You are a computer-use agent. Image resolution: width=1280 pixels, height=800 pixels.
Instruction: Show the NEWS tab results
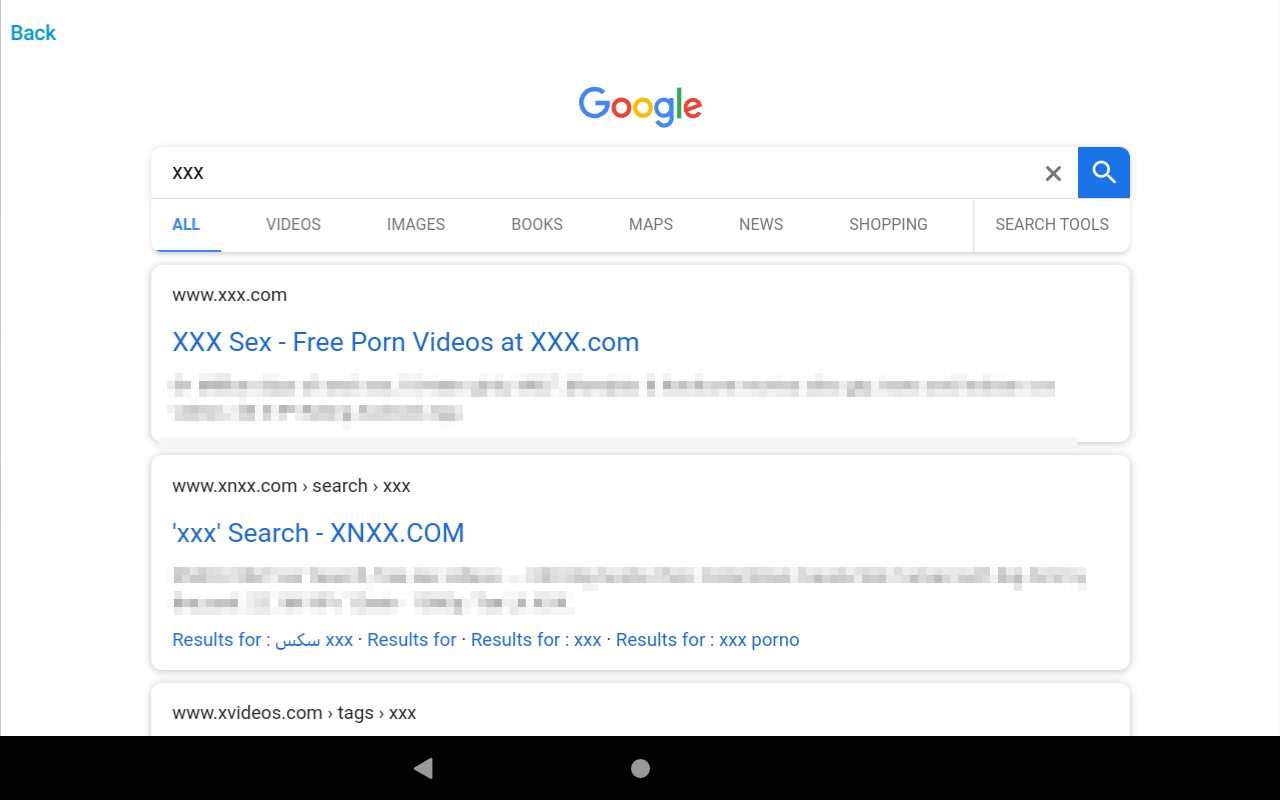coord(761,225)
